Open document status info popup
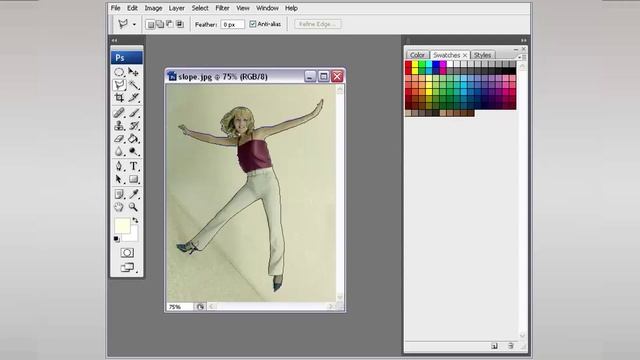640x360 pixels. pos(200,307)
